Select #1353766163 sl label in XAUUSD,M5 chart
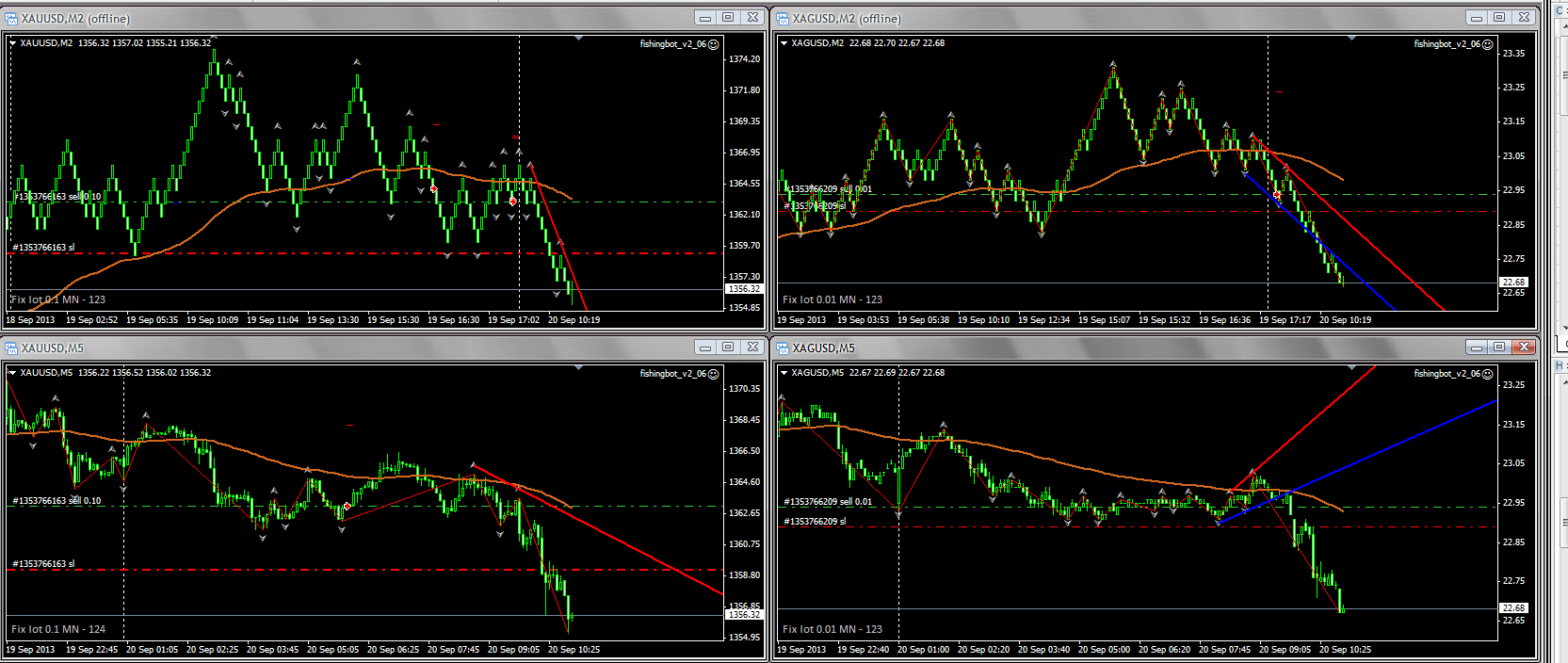The image size is (1568, 663). 43,564
